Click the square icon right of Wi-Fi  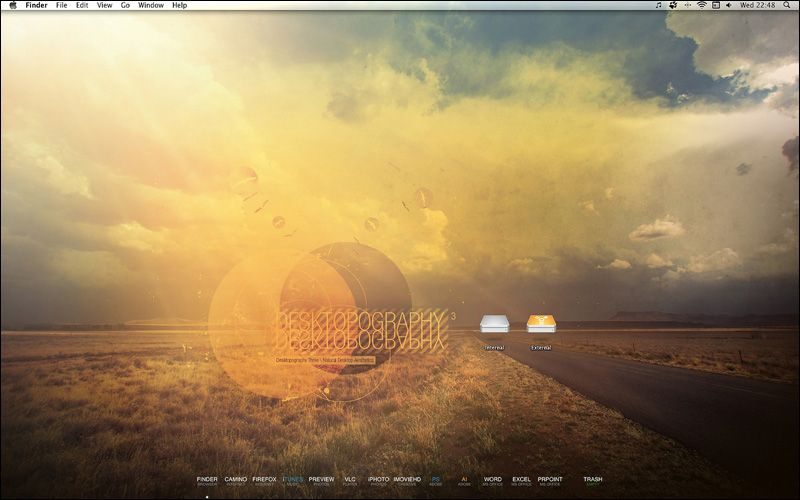pyautogui.click(x=716, y=5)
